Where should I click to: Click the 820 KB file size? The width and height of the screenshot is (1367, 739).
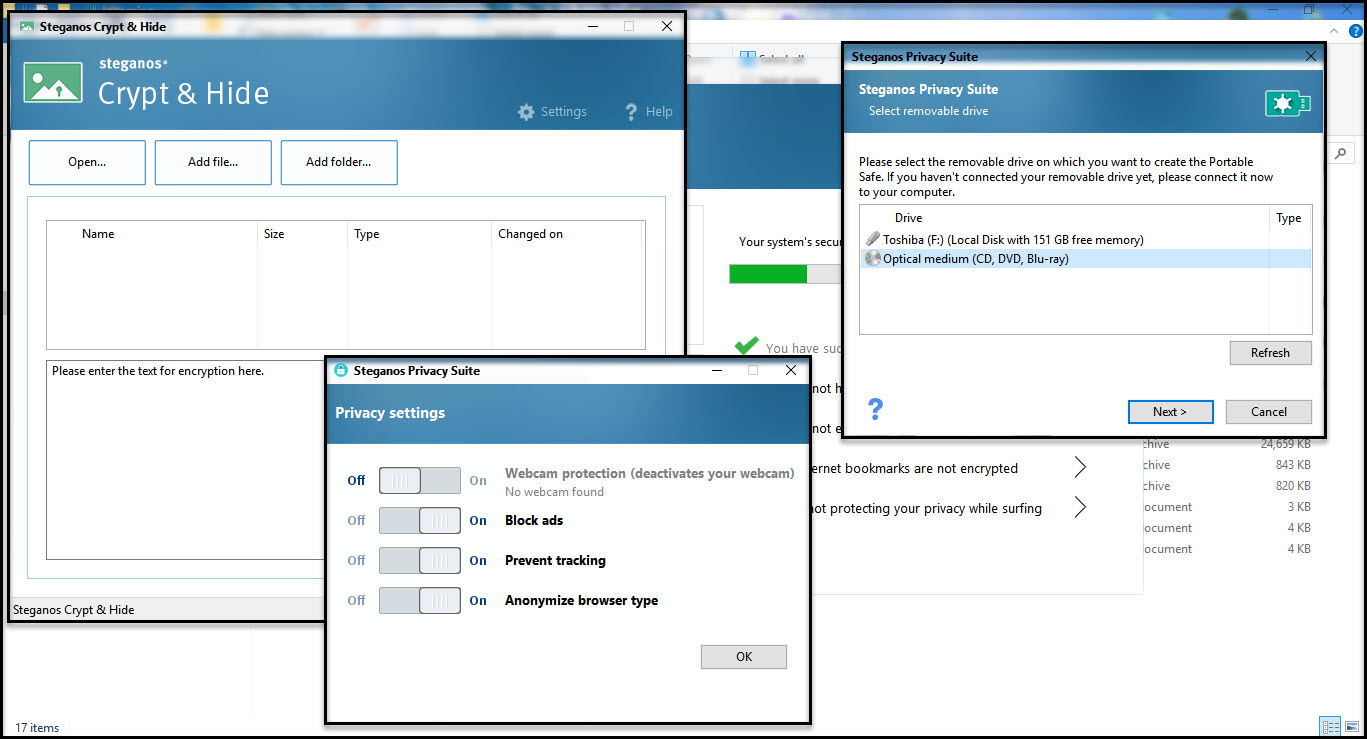pos(1291,485)
